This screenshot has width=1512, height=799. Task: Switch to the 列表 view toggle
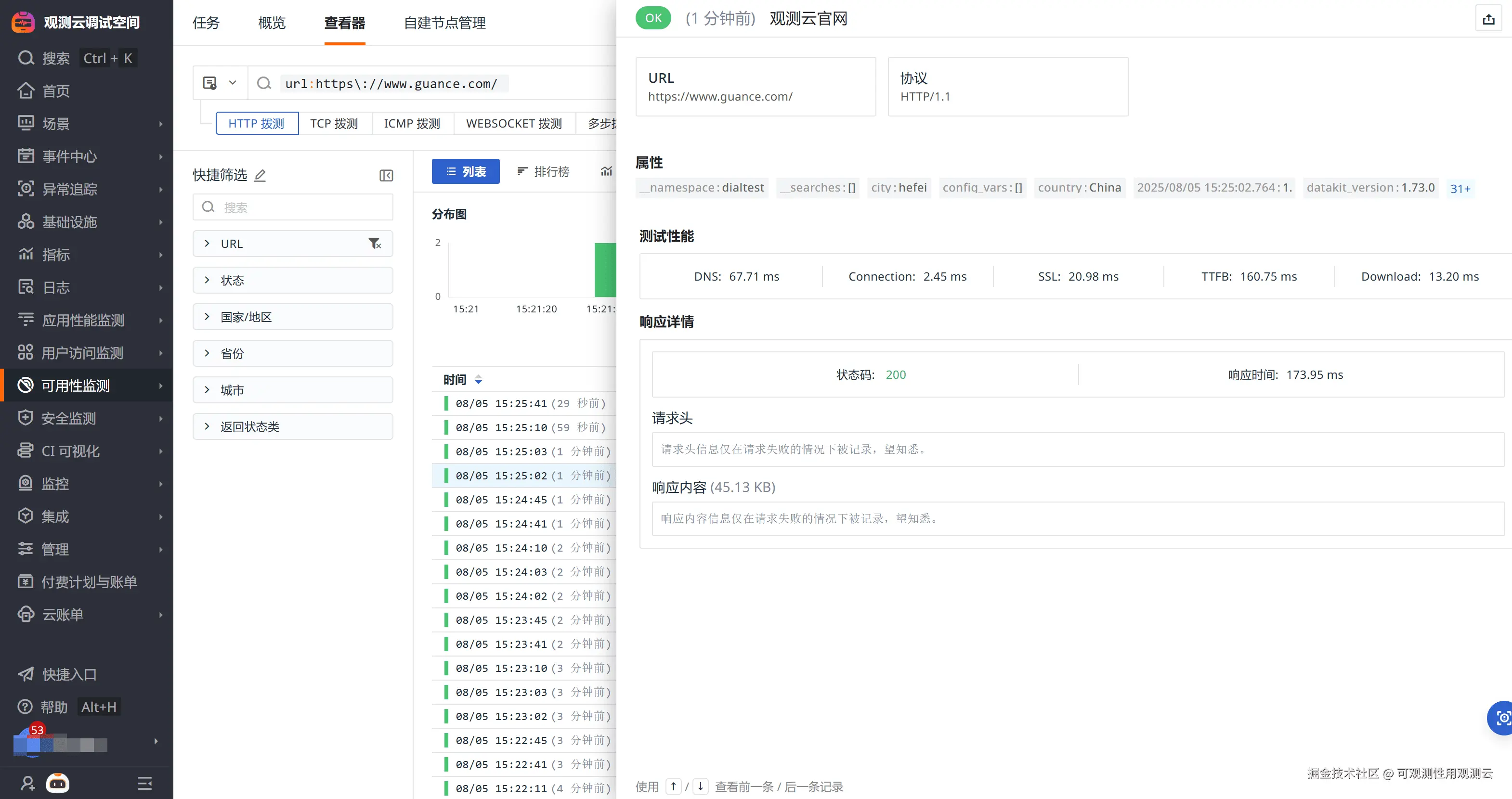coord(466,171)
